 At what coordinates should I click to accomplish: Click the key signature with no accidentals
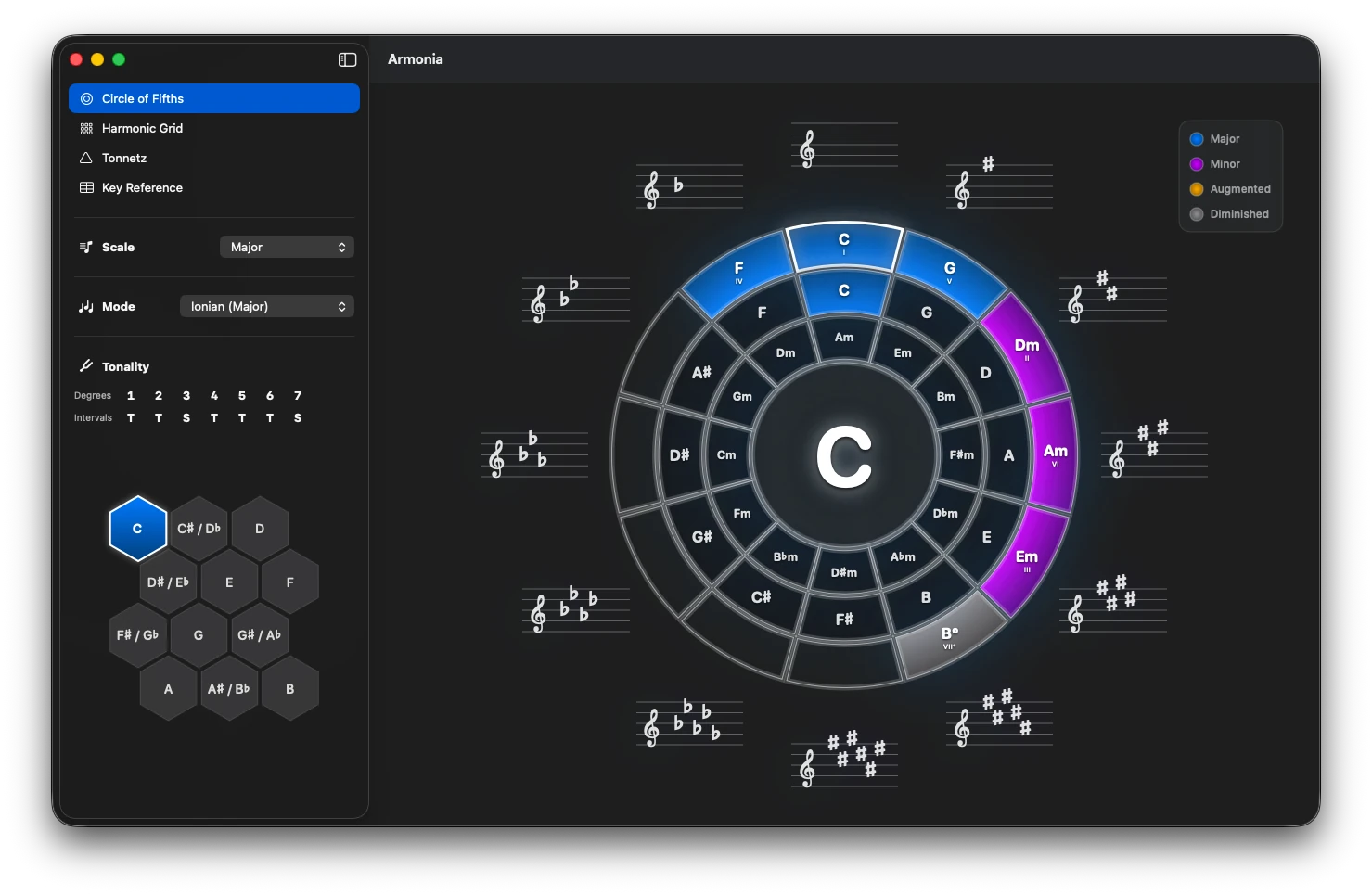(x=844, y=146)
